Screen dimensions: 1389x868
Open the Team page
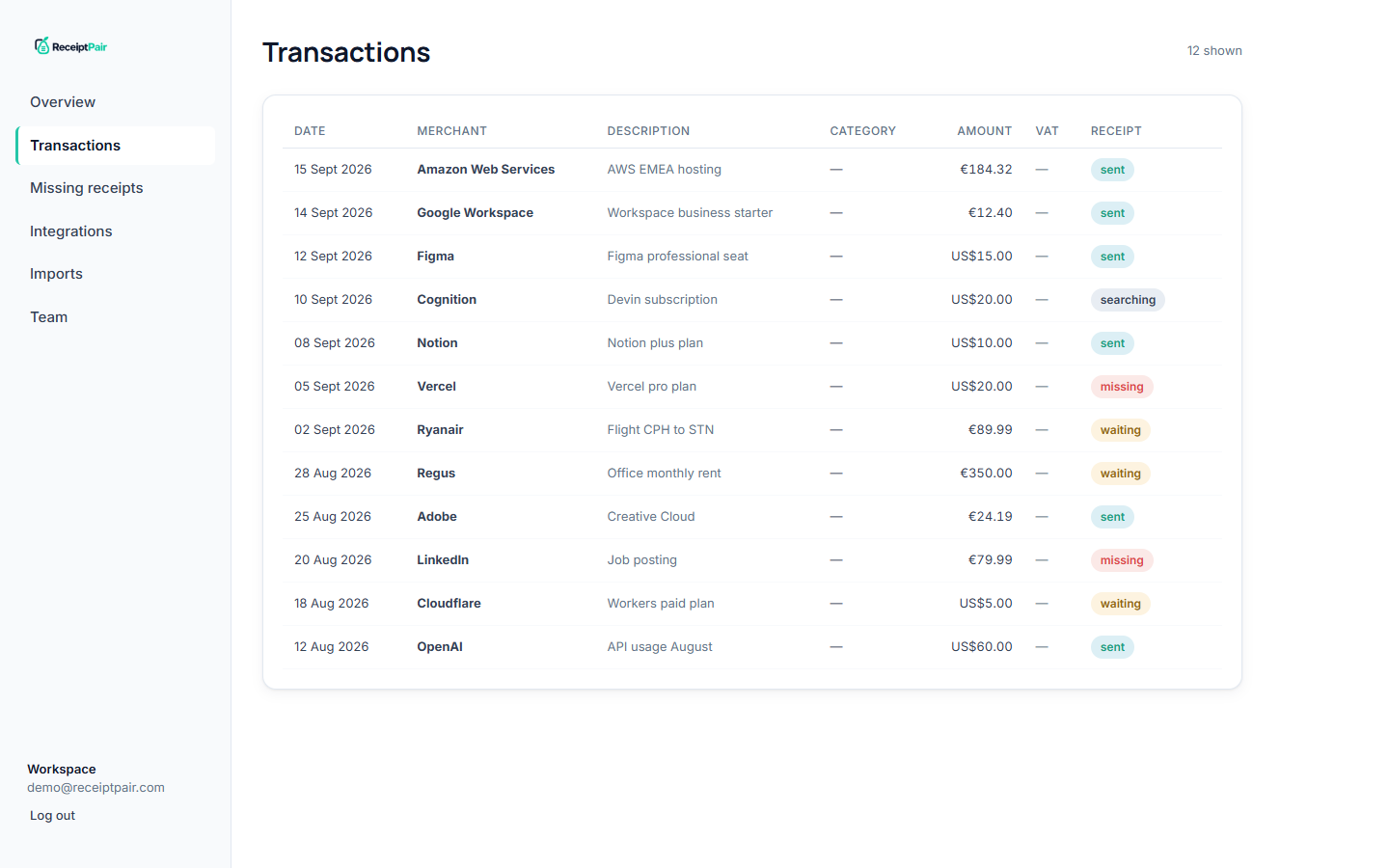tap(115, 317)
